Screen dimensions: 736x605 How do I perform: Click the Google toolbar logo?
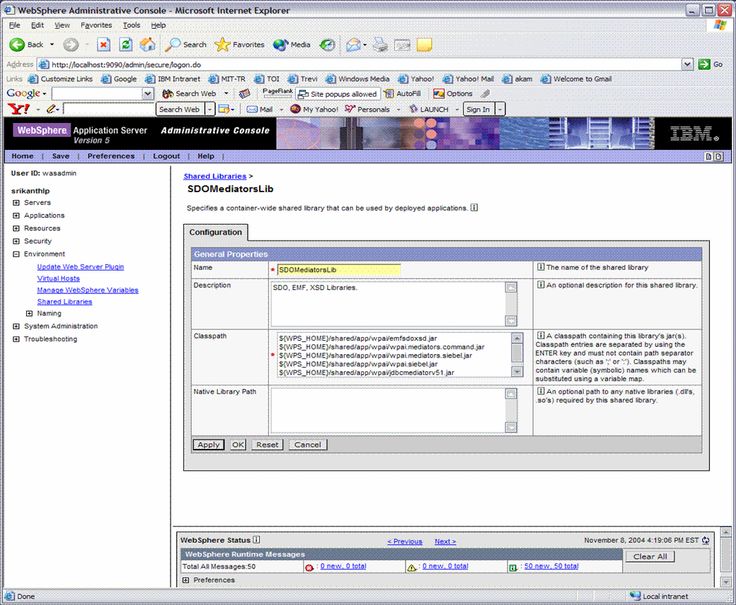point(23,93)
